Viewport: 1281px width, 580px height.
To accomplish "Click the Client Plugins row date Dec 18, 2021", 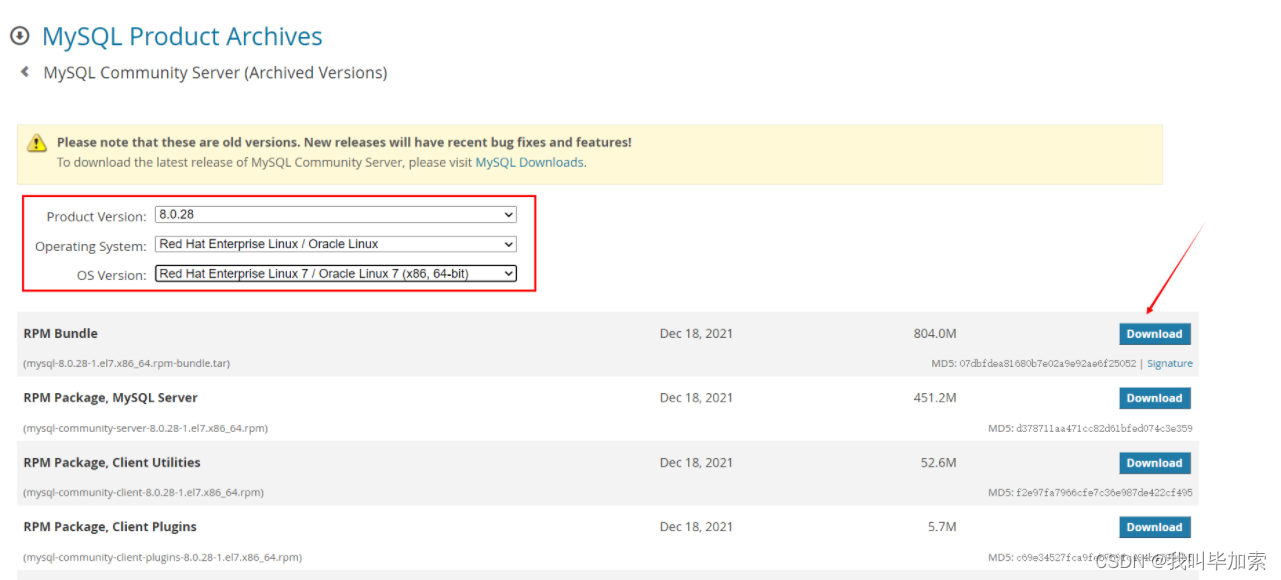I will [x=696, y=527].
